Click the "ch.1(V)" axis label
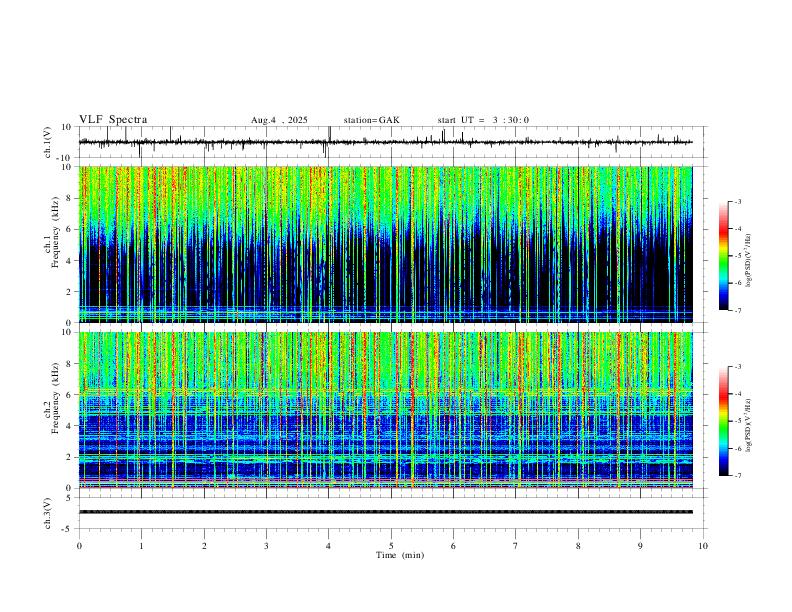 coord(48,142)
